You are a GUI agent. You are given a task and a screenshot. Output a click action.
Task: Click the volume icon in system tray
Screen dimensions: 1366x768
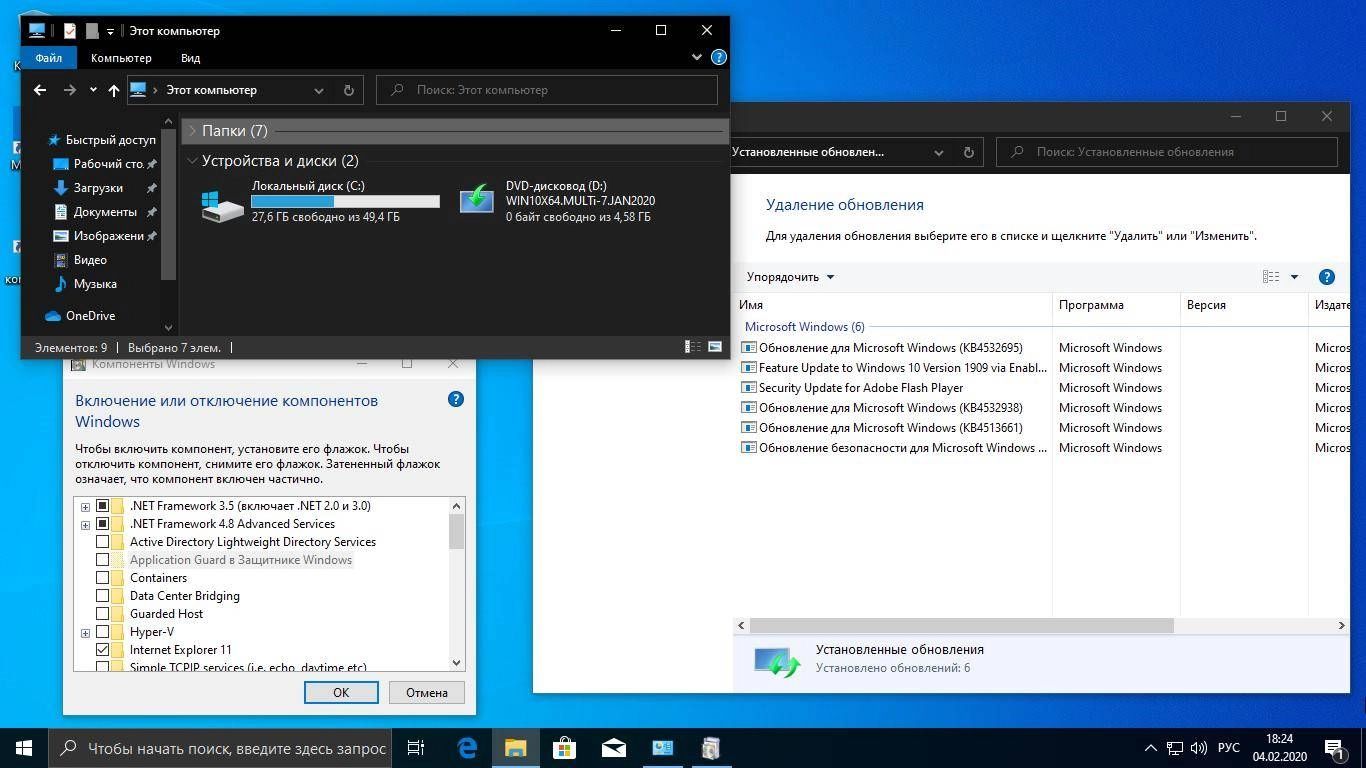1199,748
